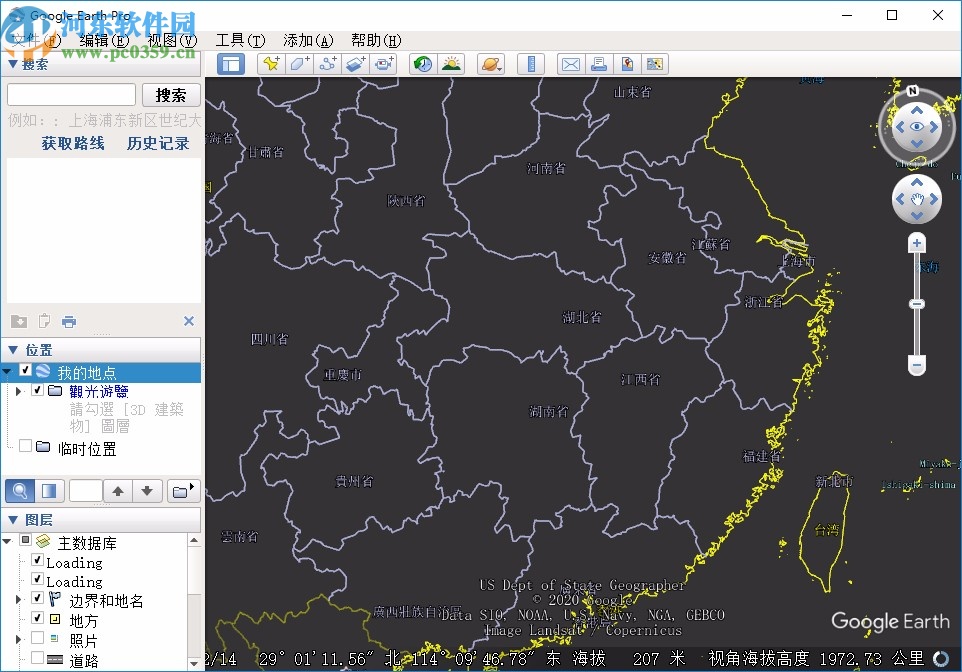Viewport: 962px width, 672px height.
Task: Expand the 觀光游覽 folder
Action: [x=18, y=391]
